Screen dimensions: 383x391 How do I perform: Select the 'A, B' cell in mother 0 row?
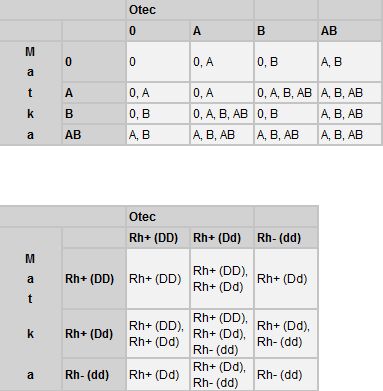click(x=350, y=62)
